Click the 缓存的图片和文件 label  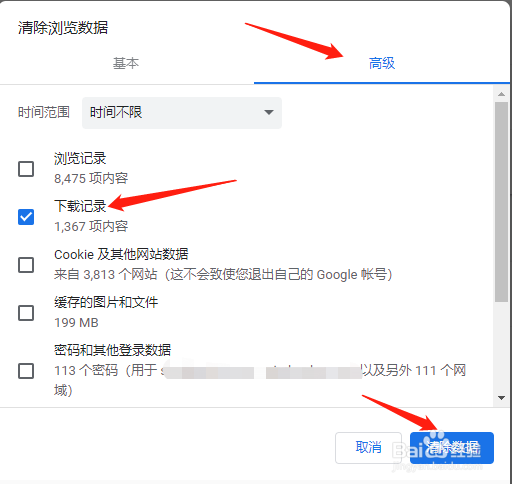(106, 302)
